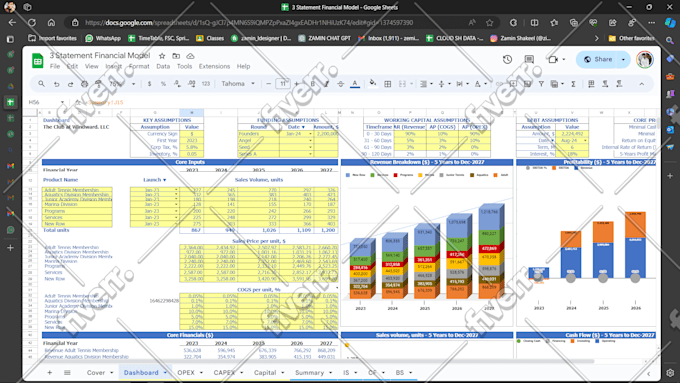Switch to the OPEX sheet tab
Image resolution: width=680 pixels, height=383 pixels.
click(x=186, y=373)
